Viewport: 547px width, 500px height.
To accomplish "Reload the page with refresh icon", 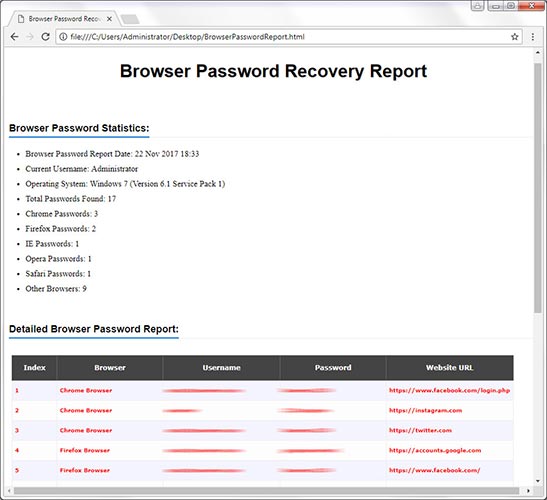I will (45, 37).
